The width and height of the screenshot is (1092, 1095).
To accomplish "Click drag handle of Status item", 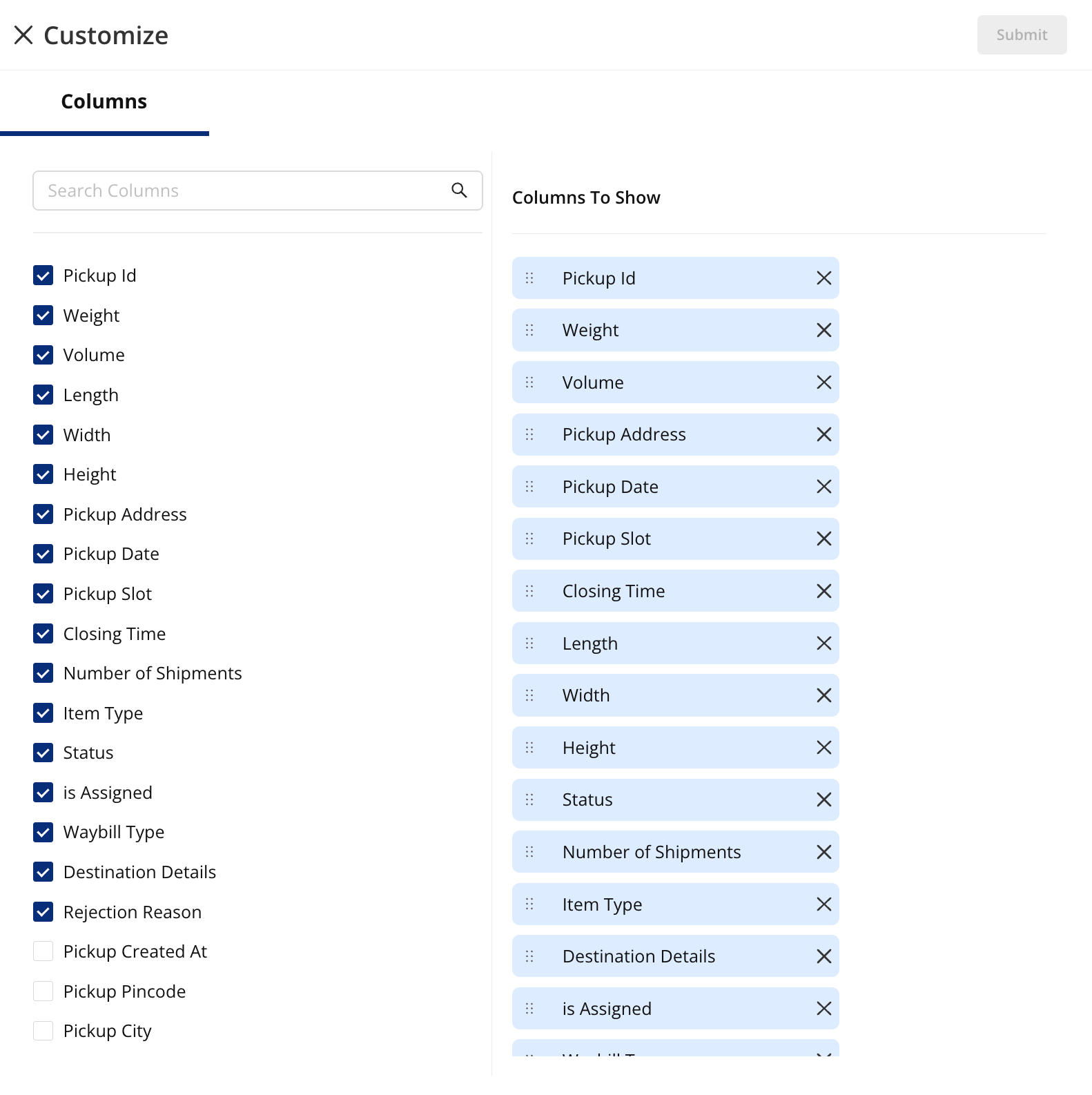I will click(529, 800).
